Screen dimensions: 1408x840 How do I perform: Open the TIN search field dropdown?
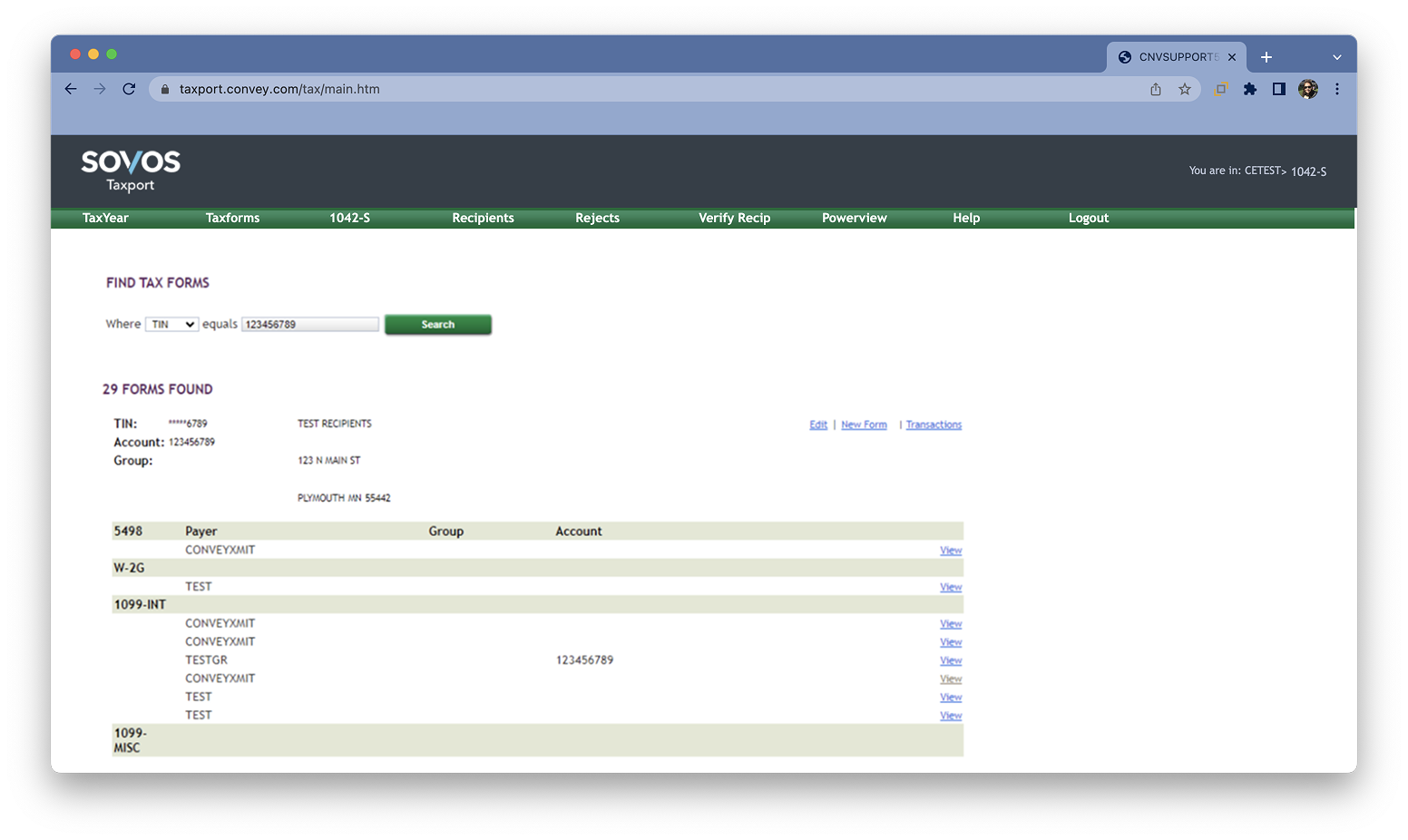[171, 324]
